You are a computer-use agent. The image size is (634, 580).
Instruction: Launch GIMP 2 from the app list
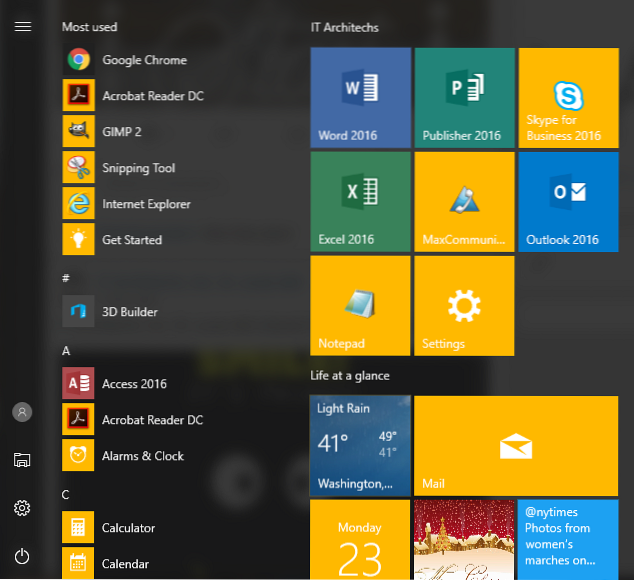tap(121, 132)
